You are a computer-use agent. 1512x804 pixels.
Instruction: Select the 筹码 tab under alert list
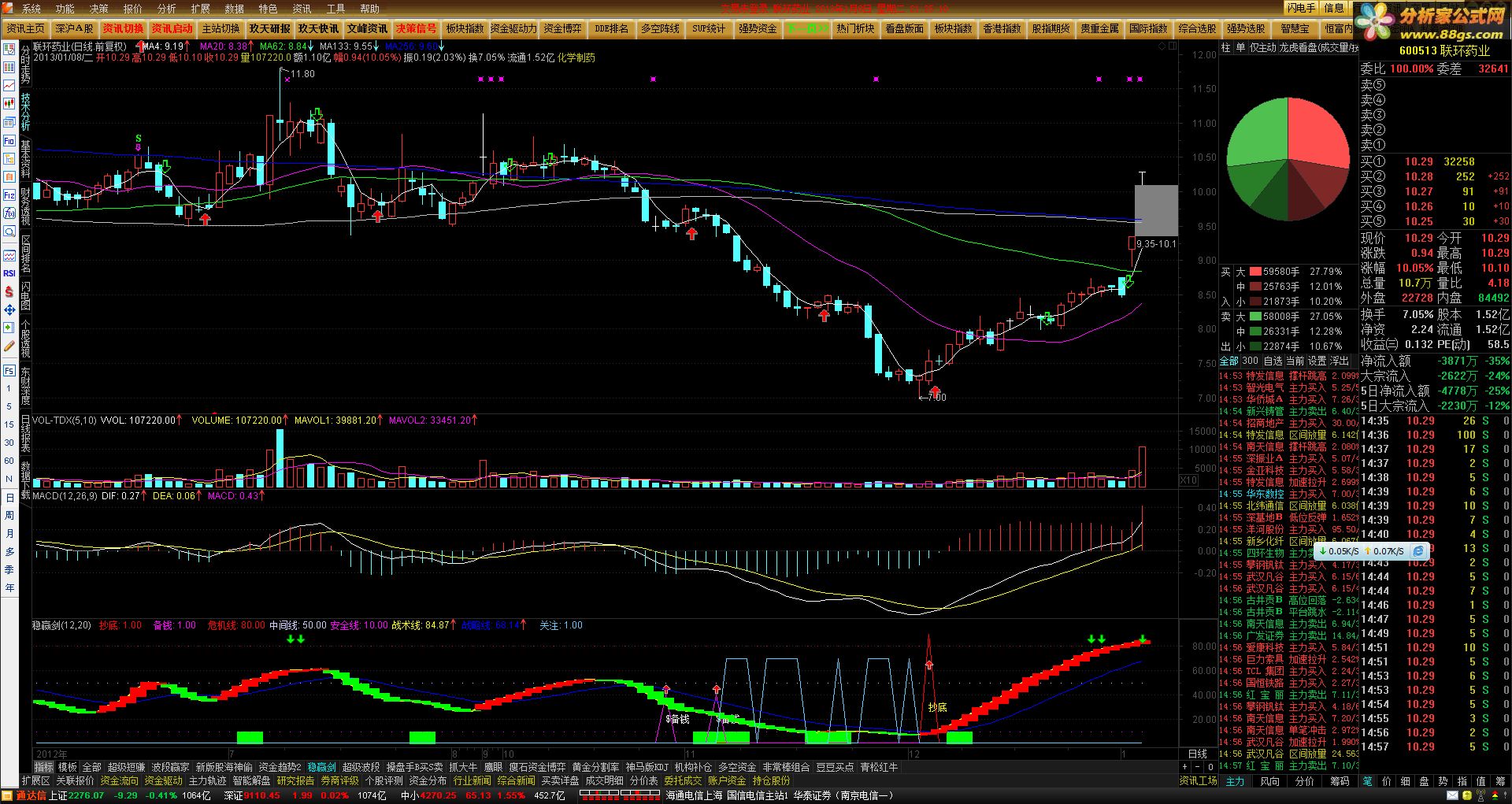coord(1339,781)
